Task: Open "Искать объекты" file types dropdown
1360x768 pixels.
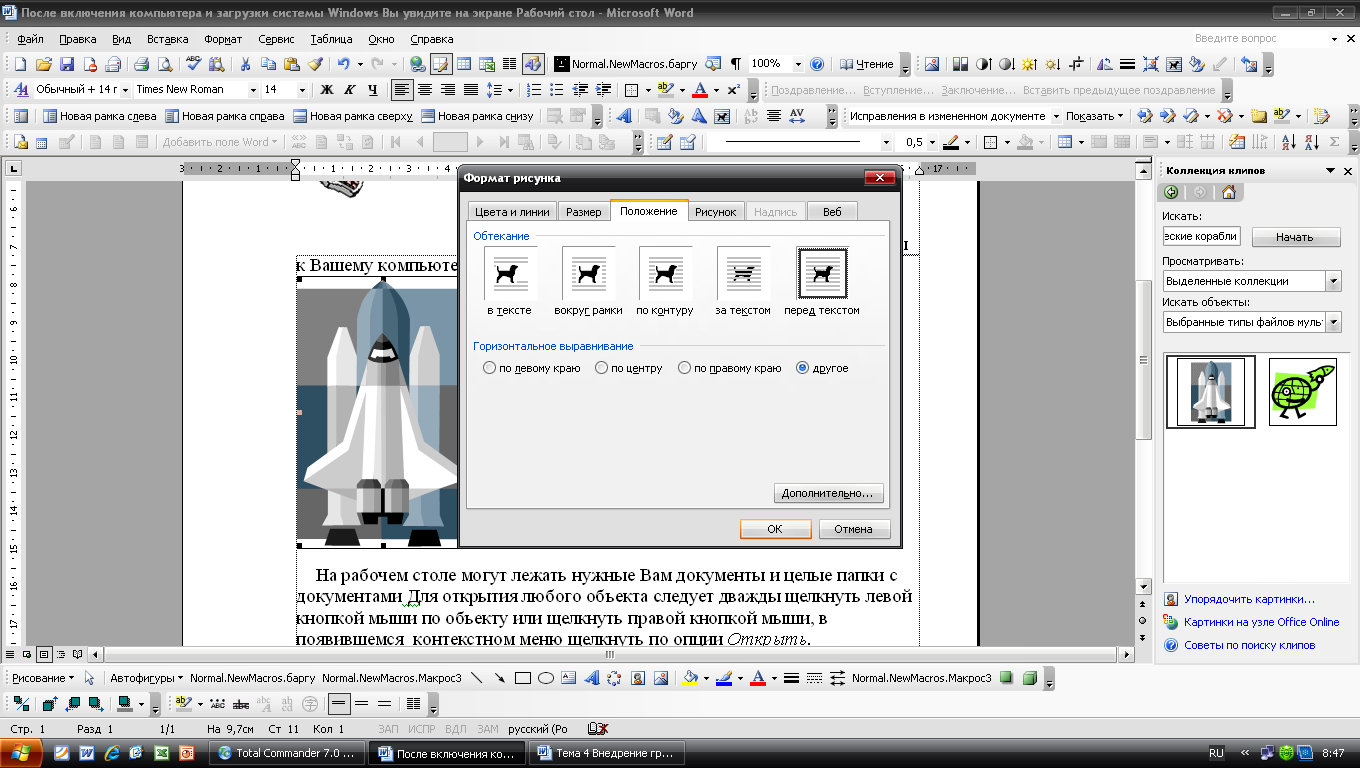Action: (1333, 322)
